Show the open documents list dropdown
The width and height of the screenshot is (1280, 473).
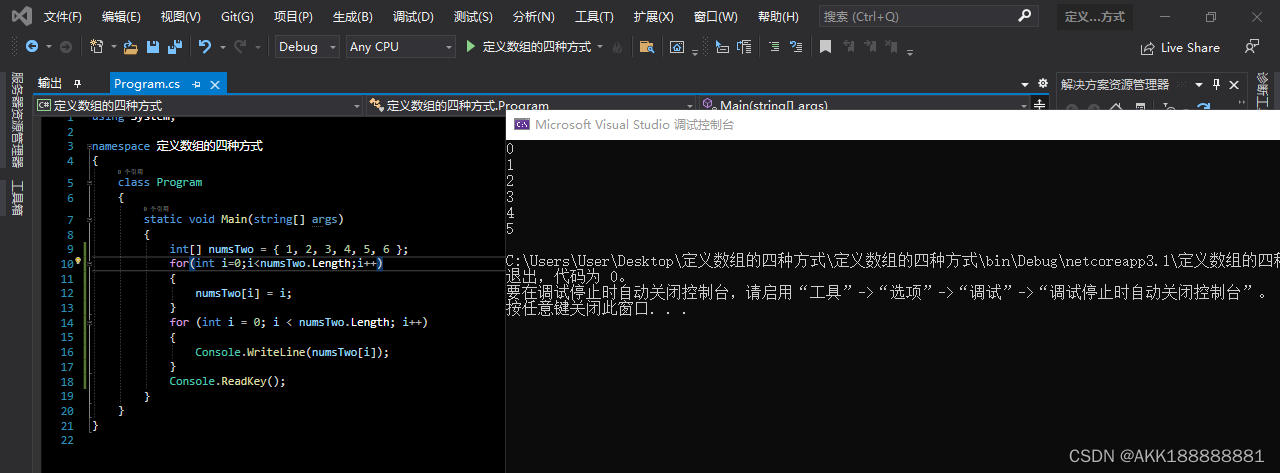(1024, 84)
